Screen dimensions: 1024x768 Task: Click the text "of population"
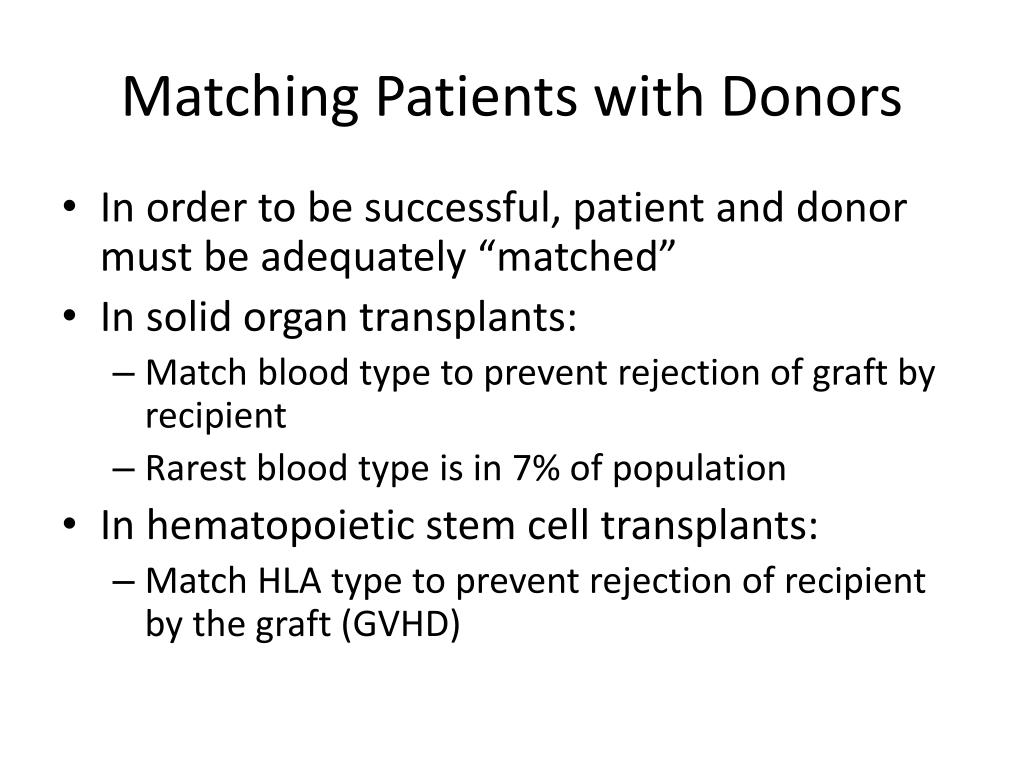pos(677,470)
